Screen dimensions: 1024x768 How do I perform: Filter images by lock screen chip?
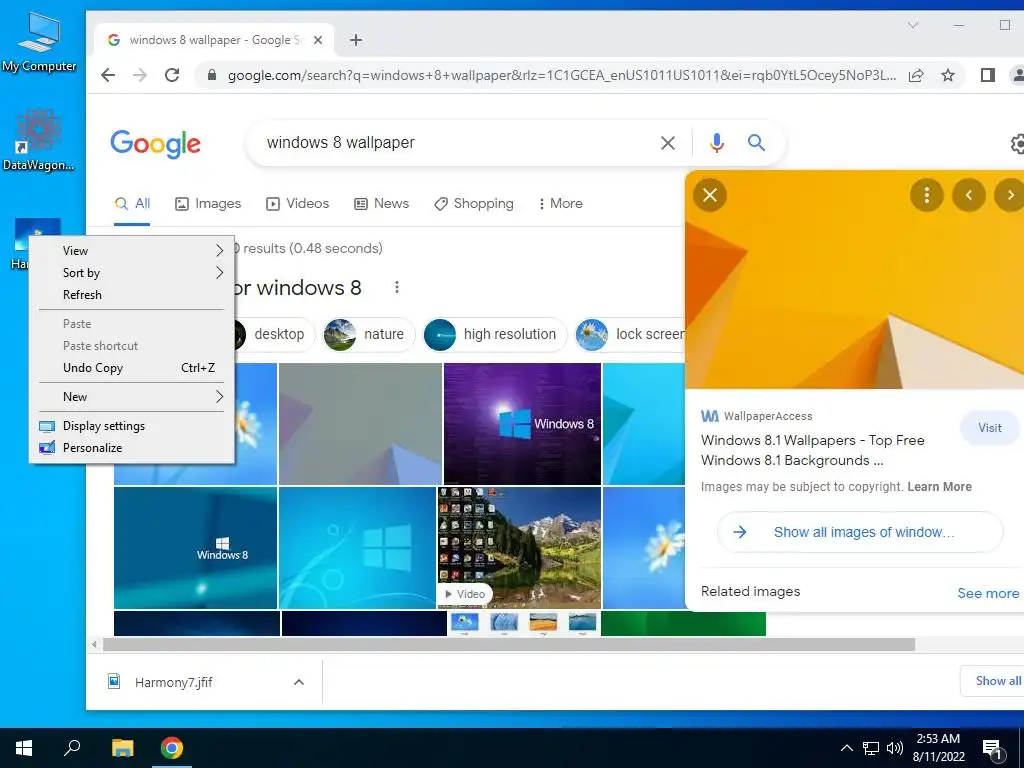coord(630,334)
